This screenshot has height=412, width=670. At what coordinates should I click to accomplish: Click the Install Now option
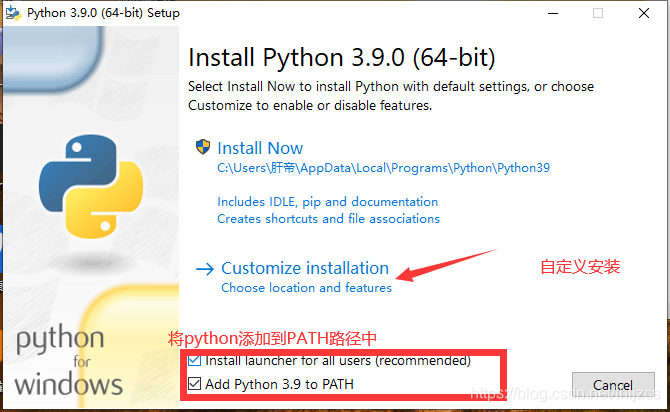(260, 148)
